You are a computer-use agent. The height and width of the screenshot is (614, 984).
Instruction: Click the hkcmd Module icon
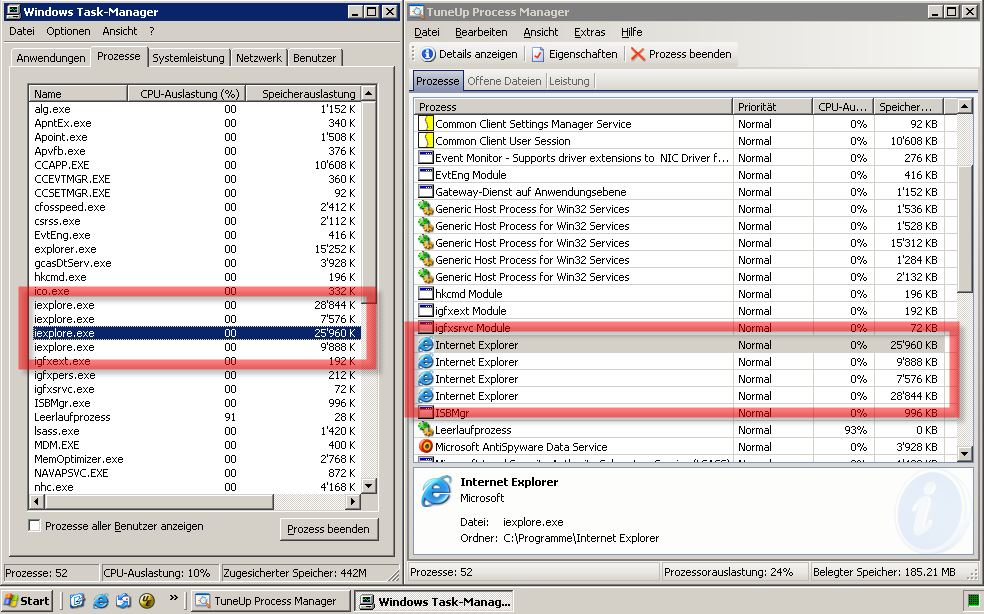[426, 293]
